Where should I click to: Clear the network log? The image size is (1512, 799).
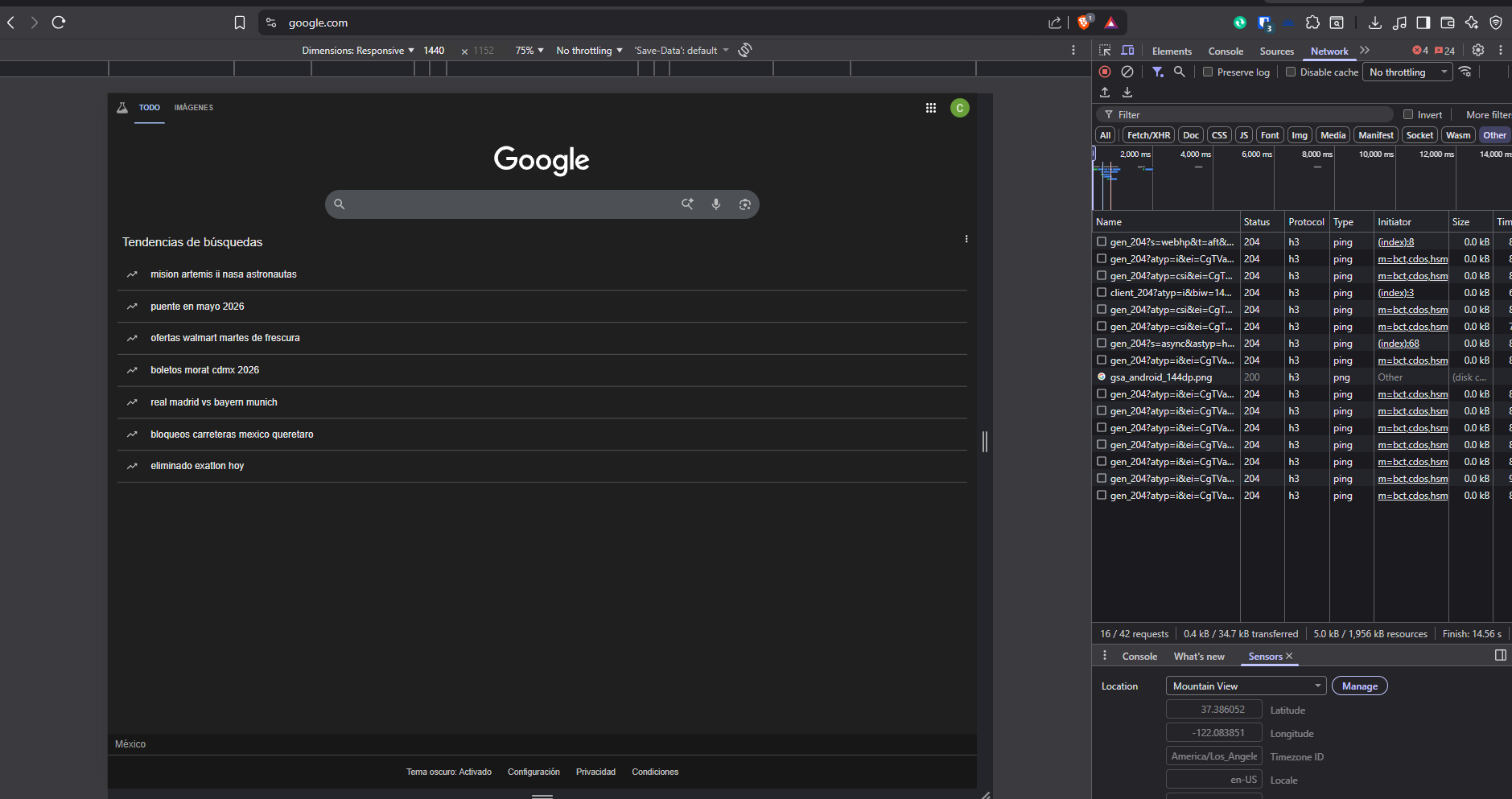point(1127,72)
